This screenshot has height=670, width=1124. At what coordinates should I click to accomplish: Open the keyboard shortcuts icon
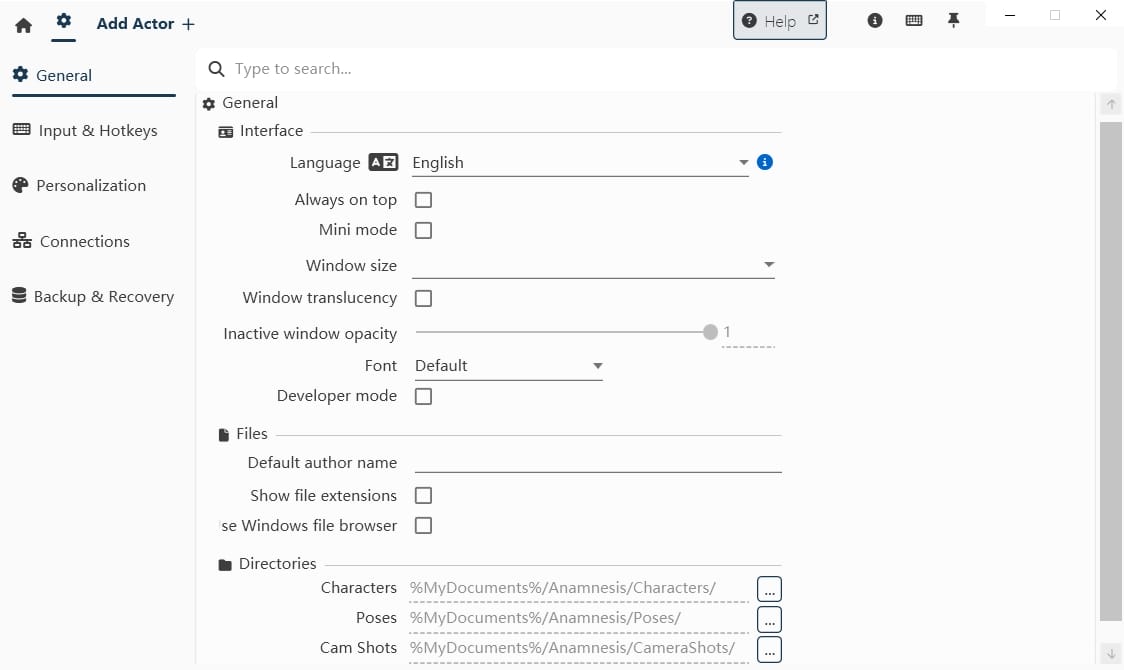(914, 21)
